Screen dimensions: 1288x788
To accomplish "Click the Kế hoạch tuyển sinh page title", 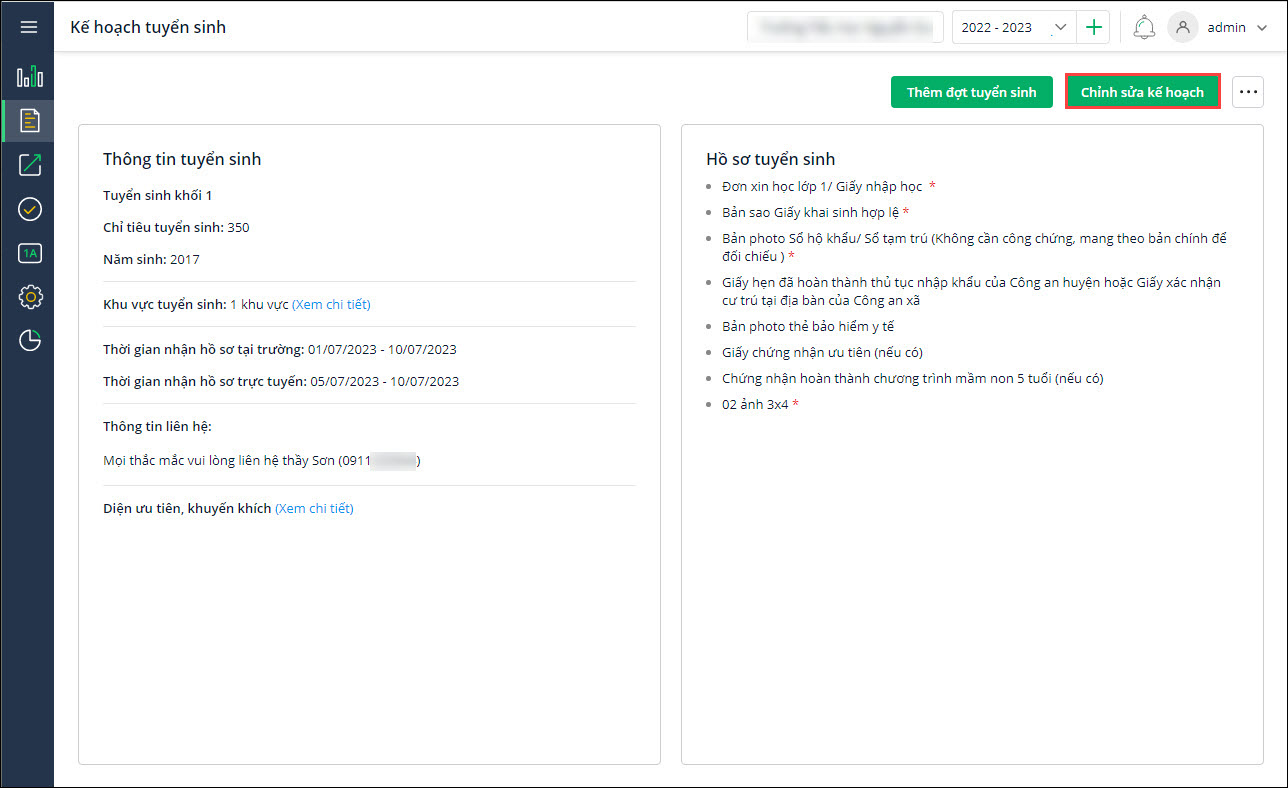I will point(148,27).
